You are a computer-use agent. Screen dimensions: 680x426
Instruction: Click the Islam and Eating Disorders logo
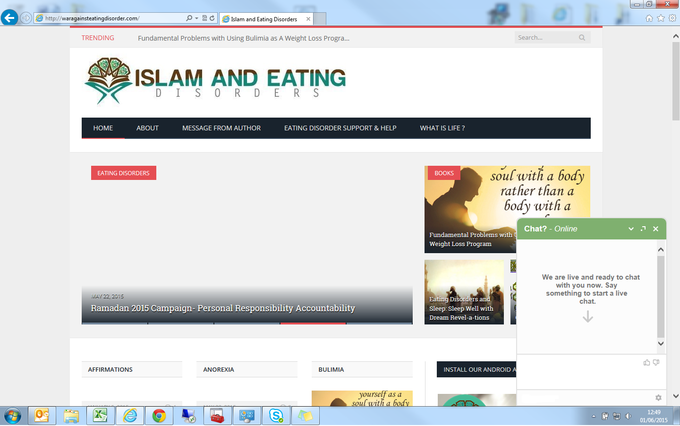coord(215,81)
